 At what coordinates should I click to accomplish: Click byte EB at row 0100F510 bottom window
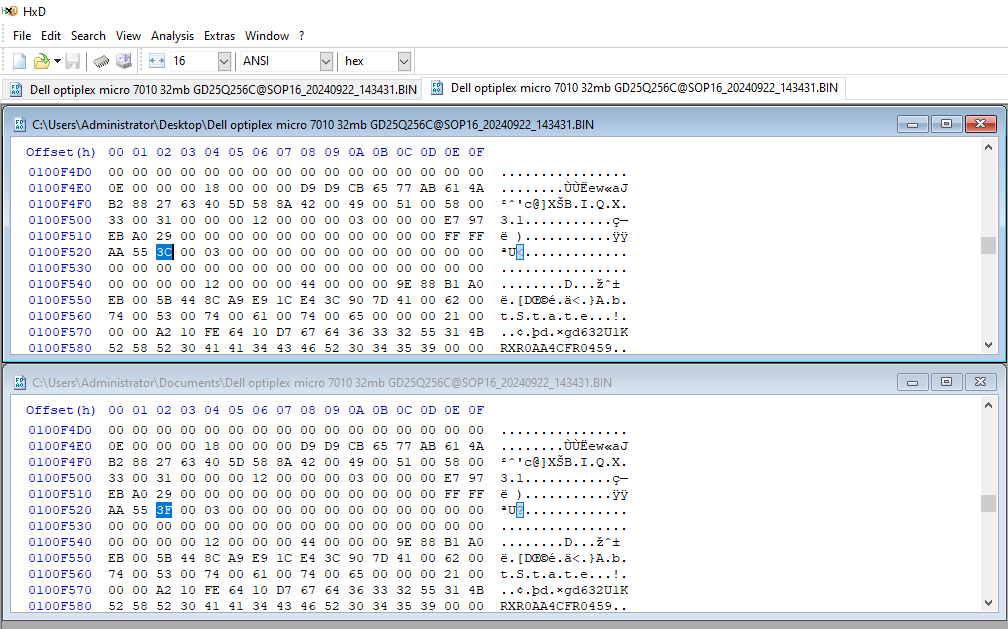click(116, 494)
